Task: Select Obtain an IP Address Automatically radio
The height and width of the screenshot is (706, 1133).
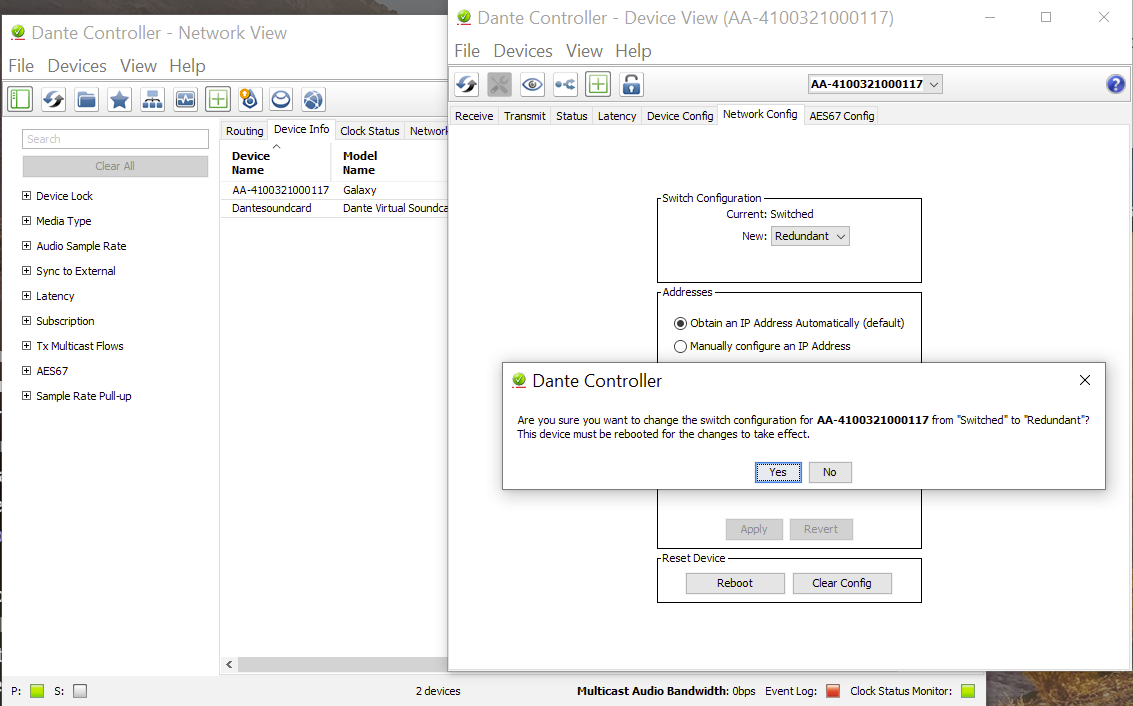Action: click(680, 323)
